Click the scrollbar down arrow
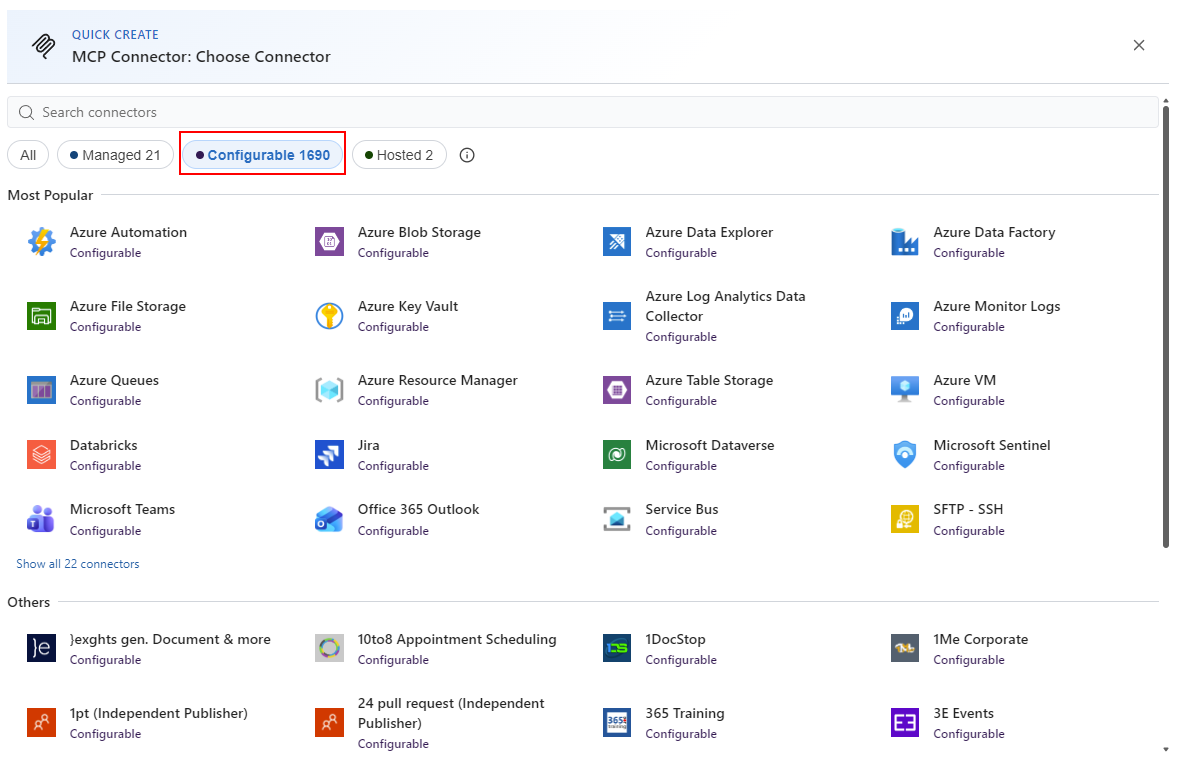The height and width of the screenshot is (760, 1180). 1166,749
